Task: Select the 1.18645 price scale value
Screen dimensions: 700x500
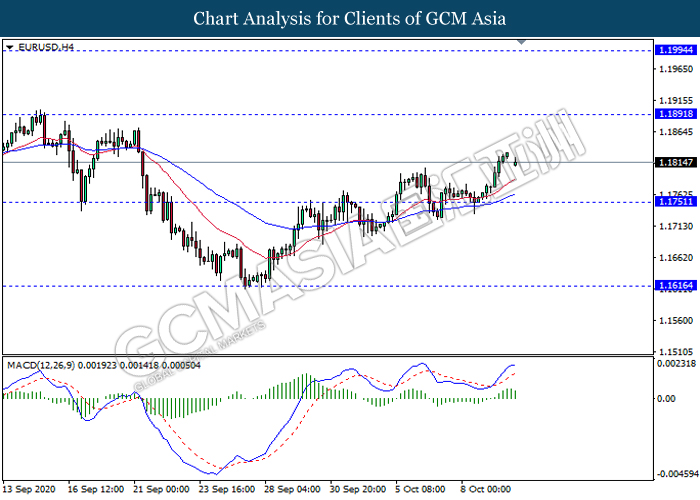Action: (676, 132)
